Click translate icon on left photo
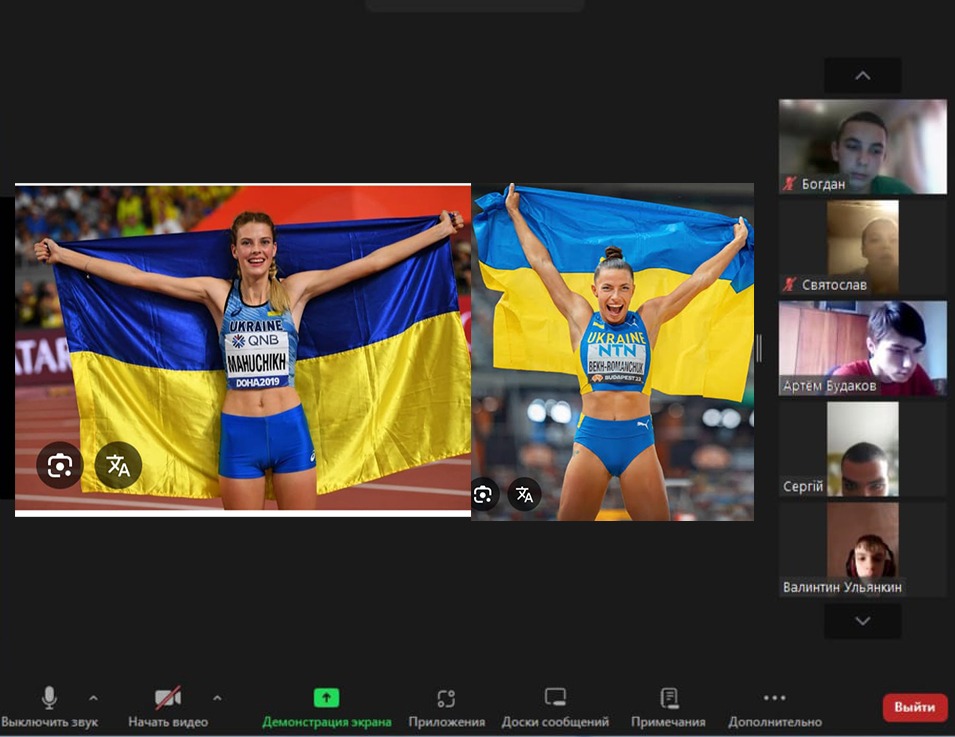Viewport: 955px width, 737px height. [118, 465]
